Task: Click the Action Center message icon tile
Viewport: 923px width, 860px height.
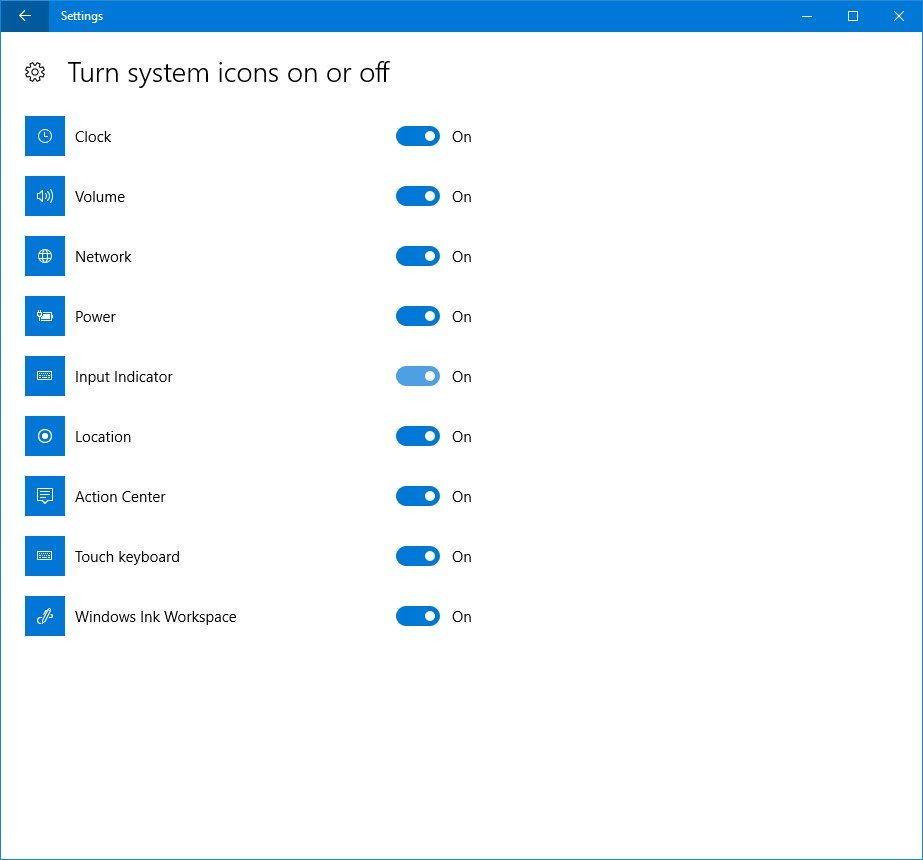Action: click(45, 496)
